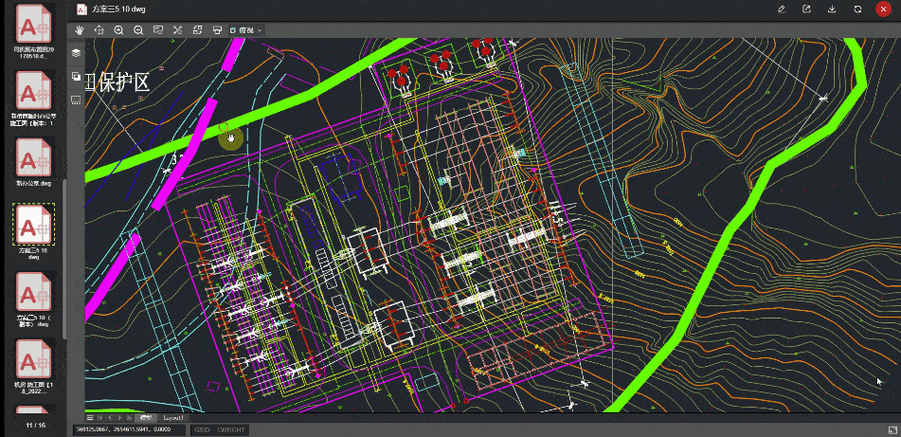Image resolution: width=901 pixels, height=437 pixels.
Task: Open the layout list menu icon
Action: tap(90, 417)
